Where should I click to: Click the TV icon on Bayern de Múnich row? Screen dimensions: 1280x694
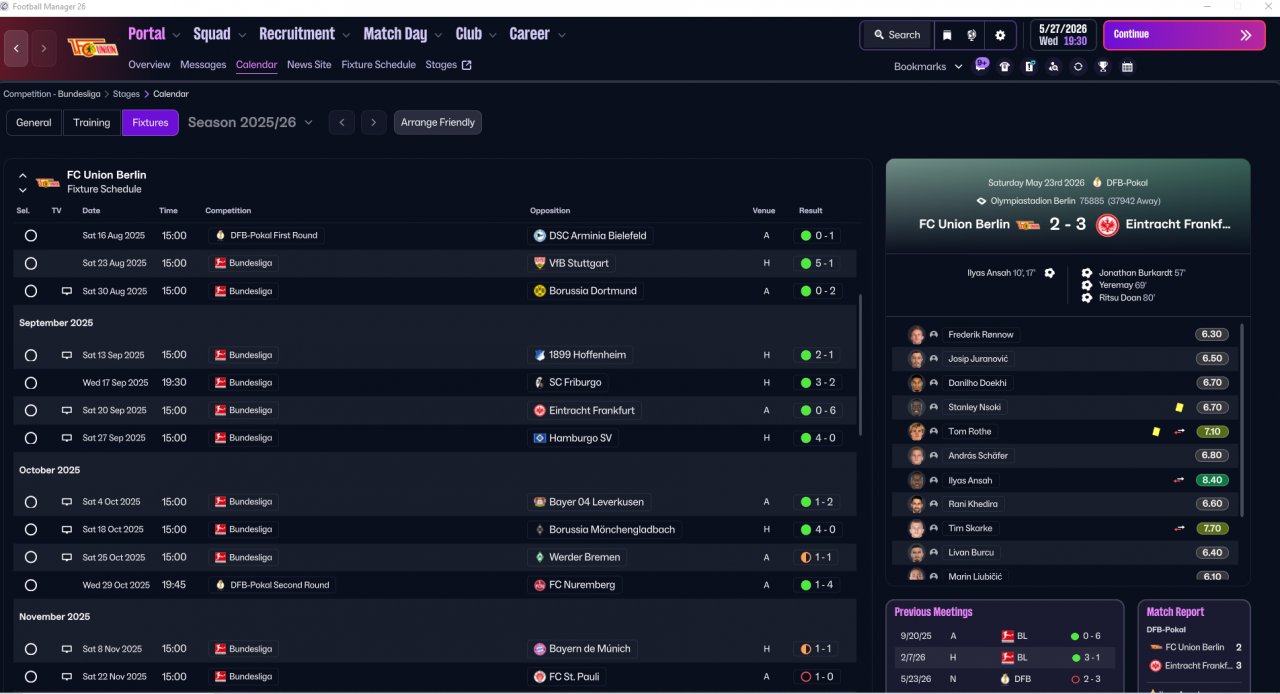(67, 649)
